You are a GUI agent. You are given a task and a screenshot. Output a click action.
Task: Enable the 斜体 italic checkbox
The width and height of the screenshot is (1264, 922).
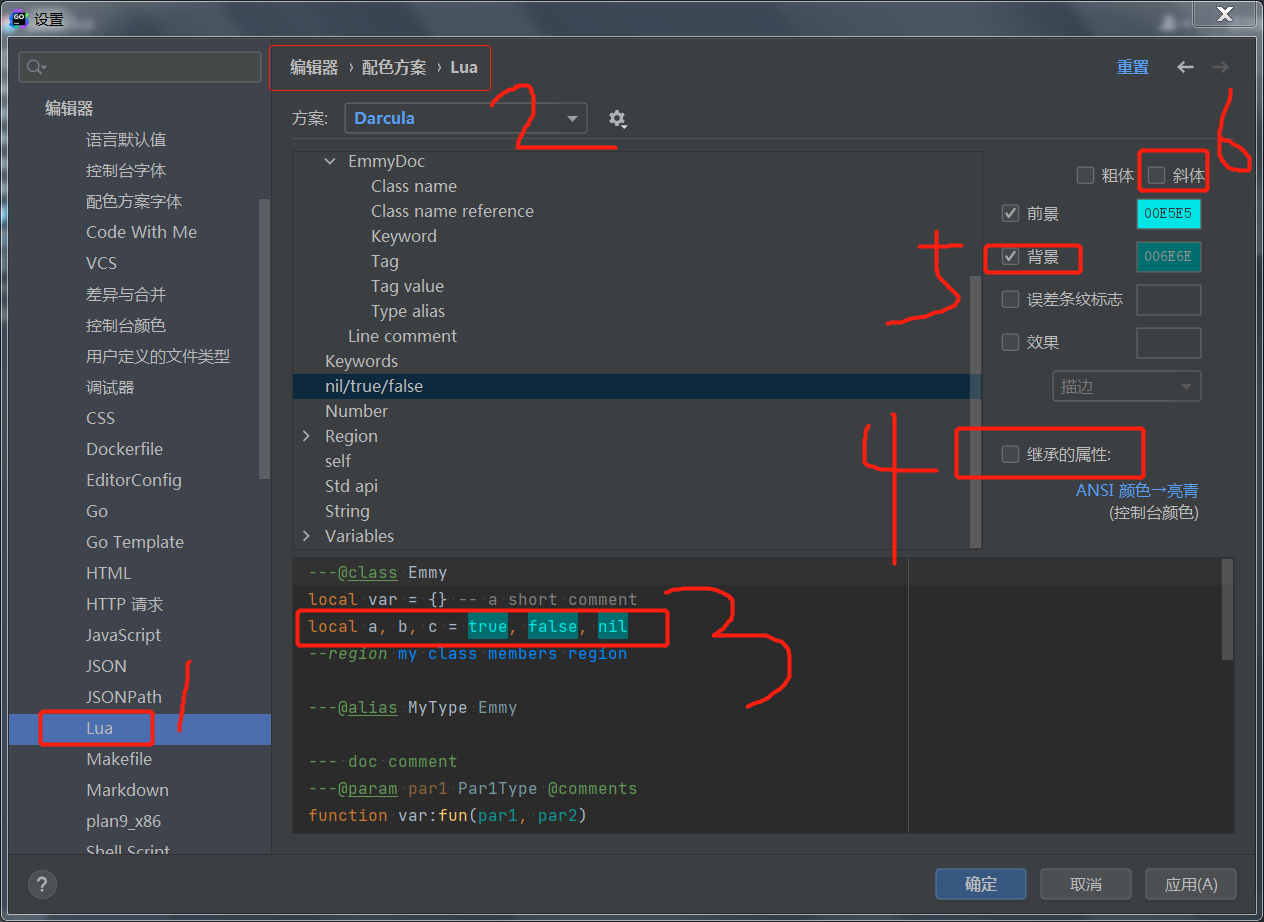coord(1157,175)
